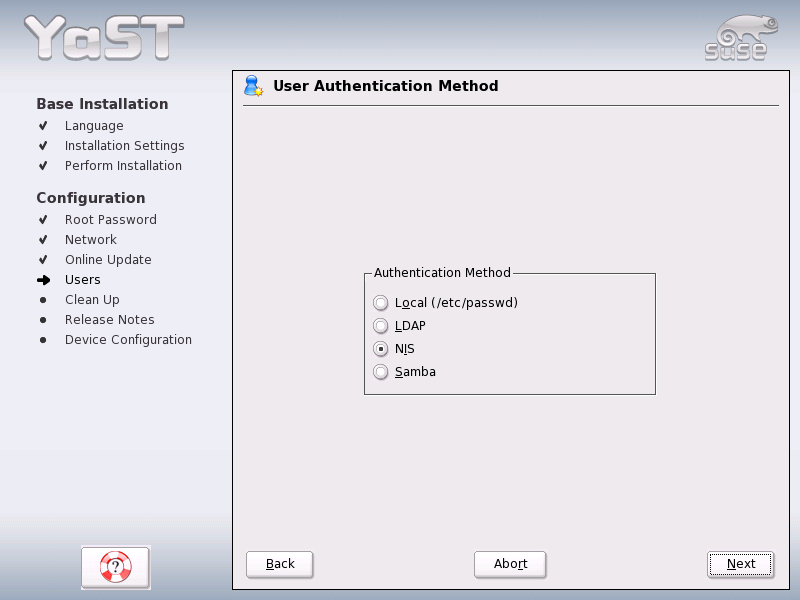Click the bullet beside Device Configuration
This screenshot has height=600, width=800.
(43, 340)
